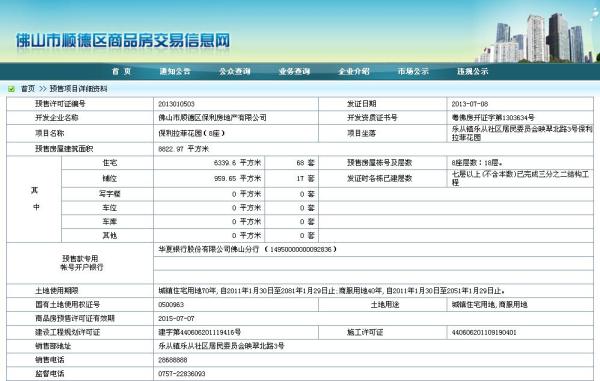
Task: Click the site title 佛山市顺德区商品房交易信息网
Action: [123, 41]
